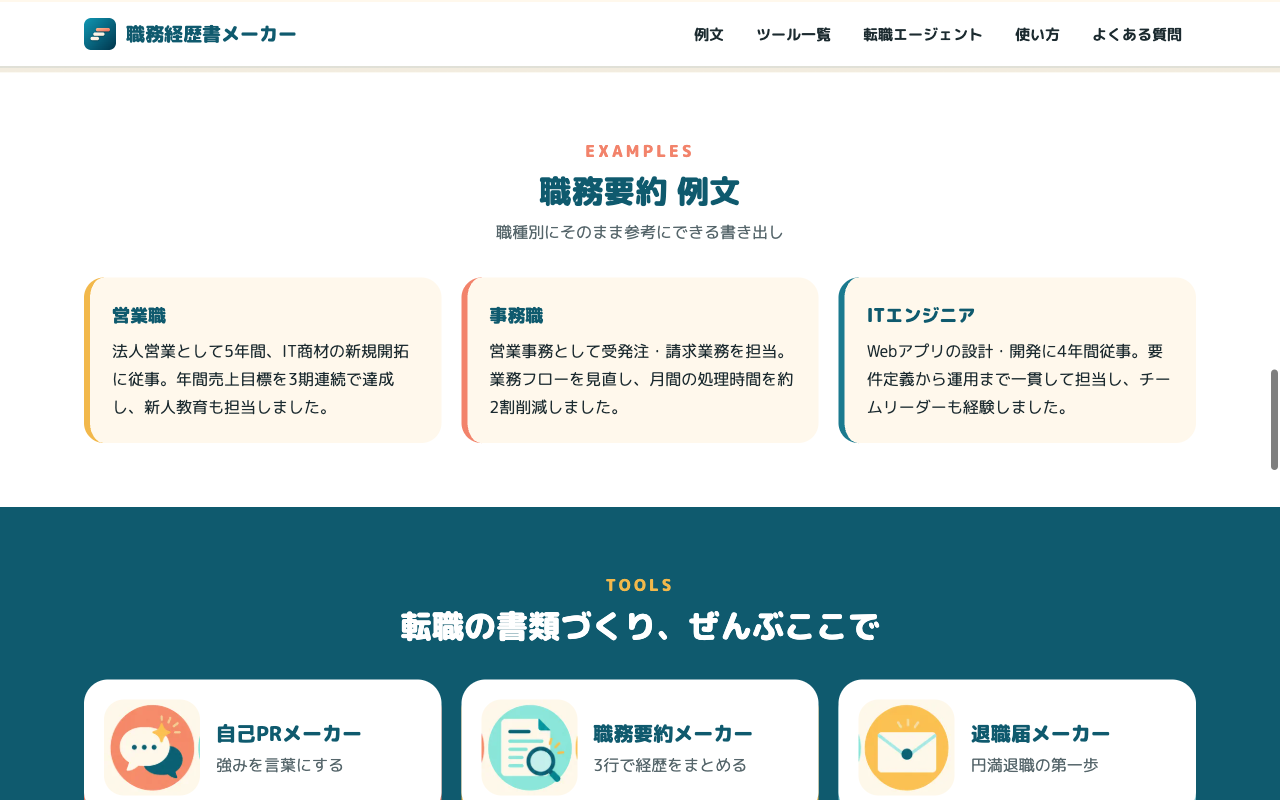Click the 事務職 example text about 営業事務

[x=641, y=380]
